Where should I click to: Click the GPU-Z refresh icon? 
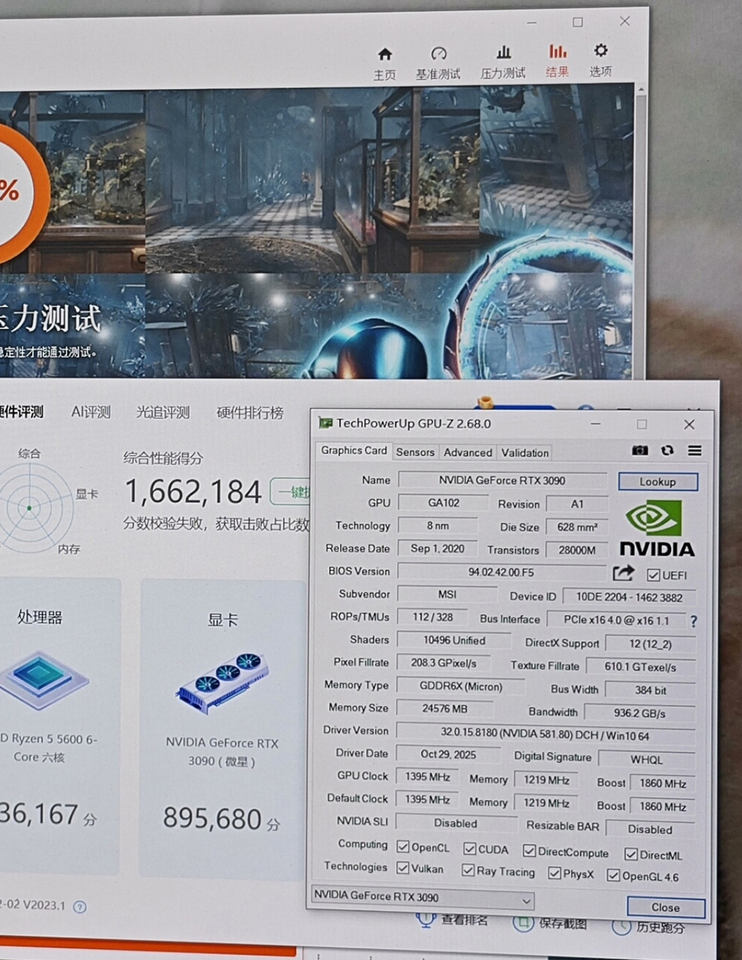pyautogui.click(x=667, y=451)
